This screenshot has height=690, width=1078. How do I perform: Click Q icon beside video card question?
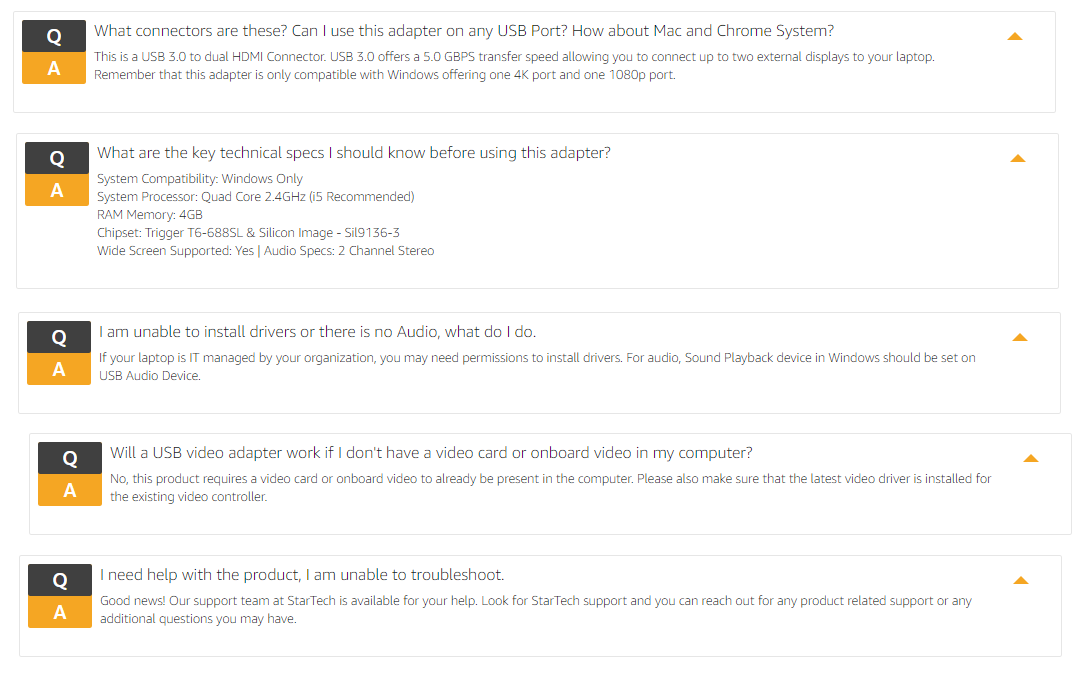[70, 459]
